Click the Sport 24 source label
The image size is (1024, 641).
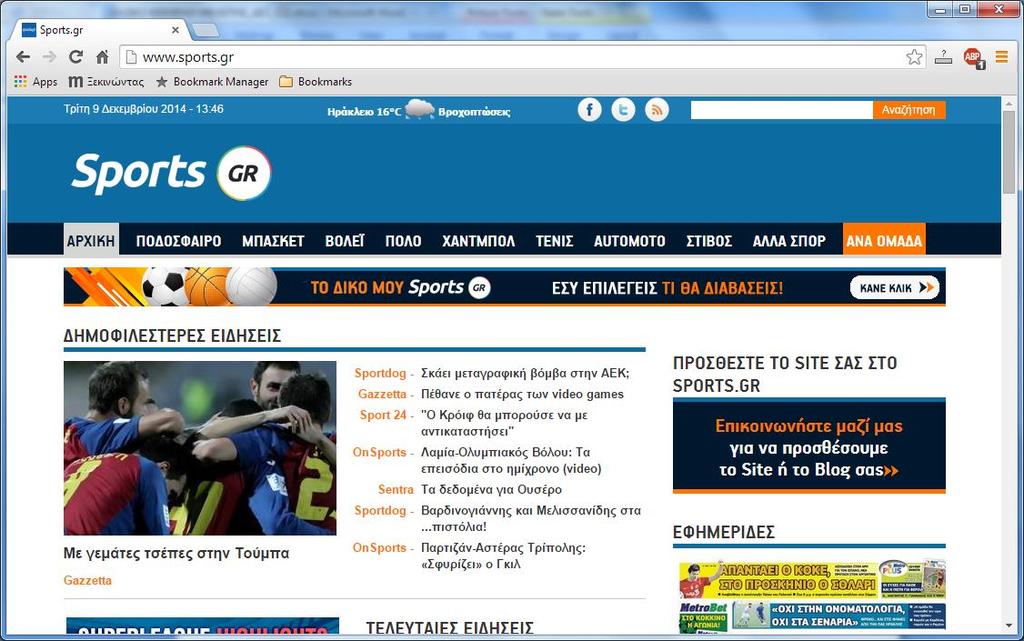click(x=383, y=415)
